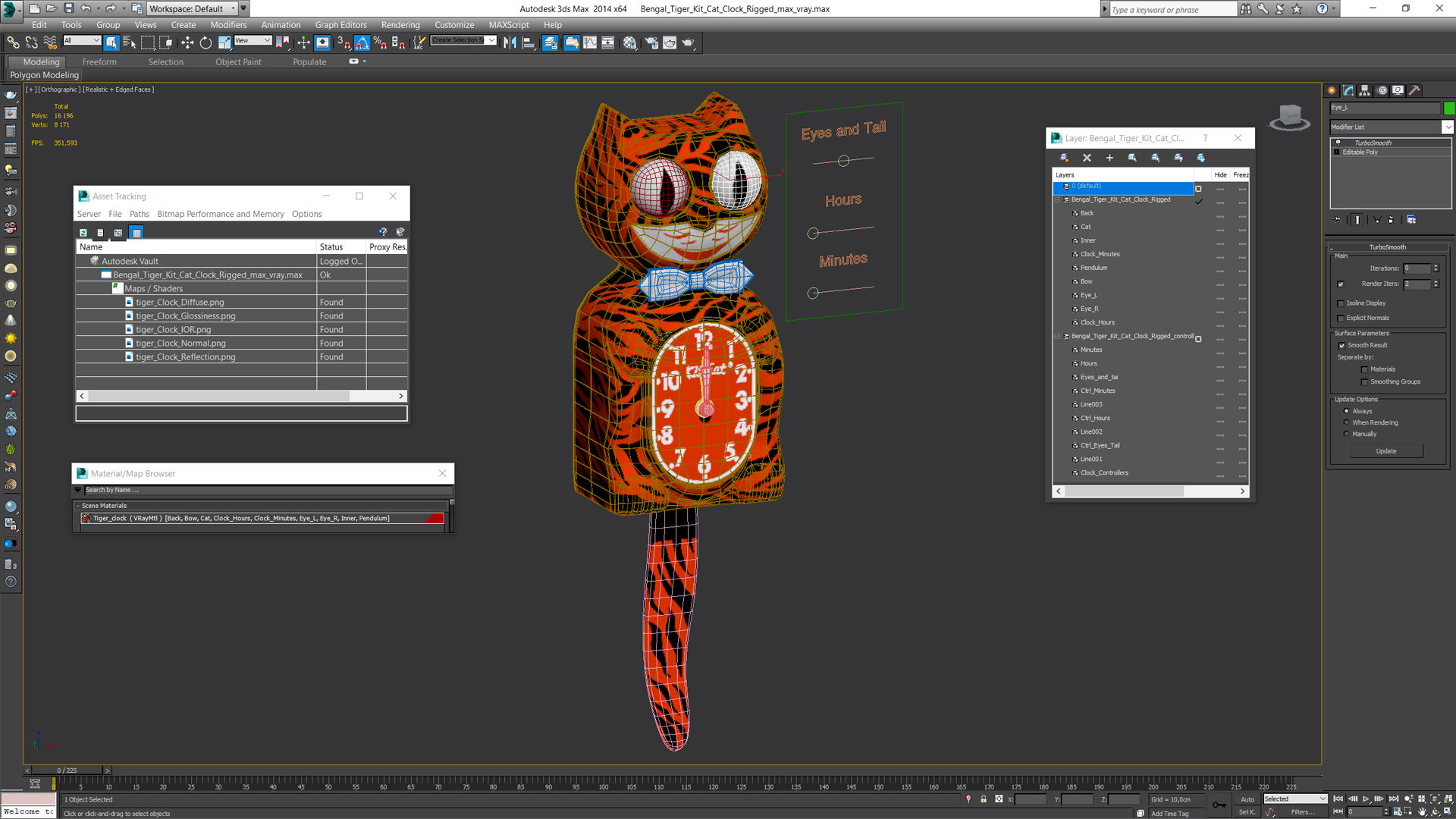1456x819 pixels.
Task: Enable the Isoline Display checkbox
Action: [x=1341, y=303]
